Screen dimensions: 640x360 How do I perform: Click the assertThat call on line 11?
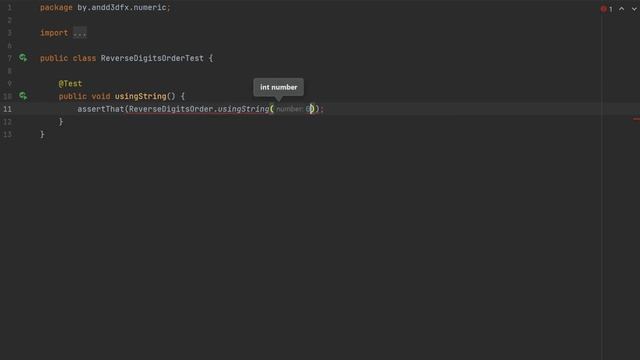click(x=101, y=109)
